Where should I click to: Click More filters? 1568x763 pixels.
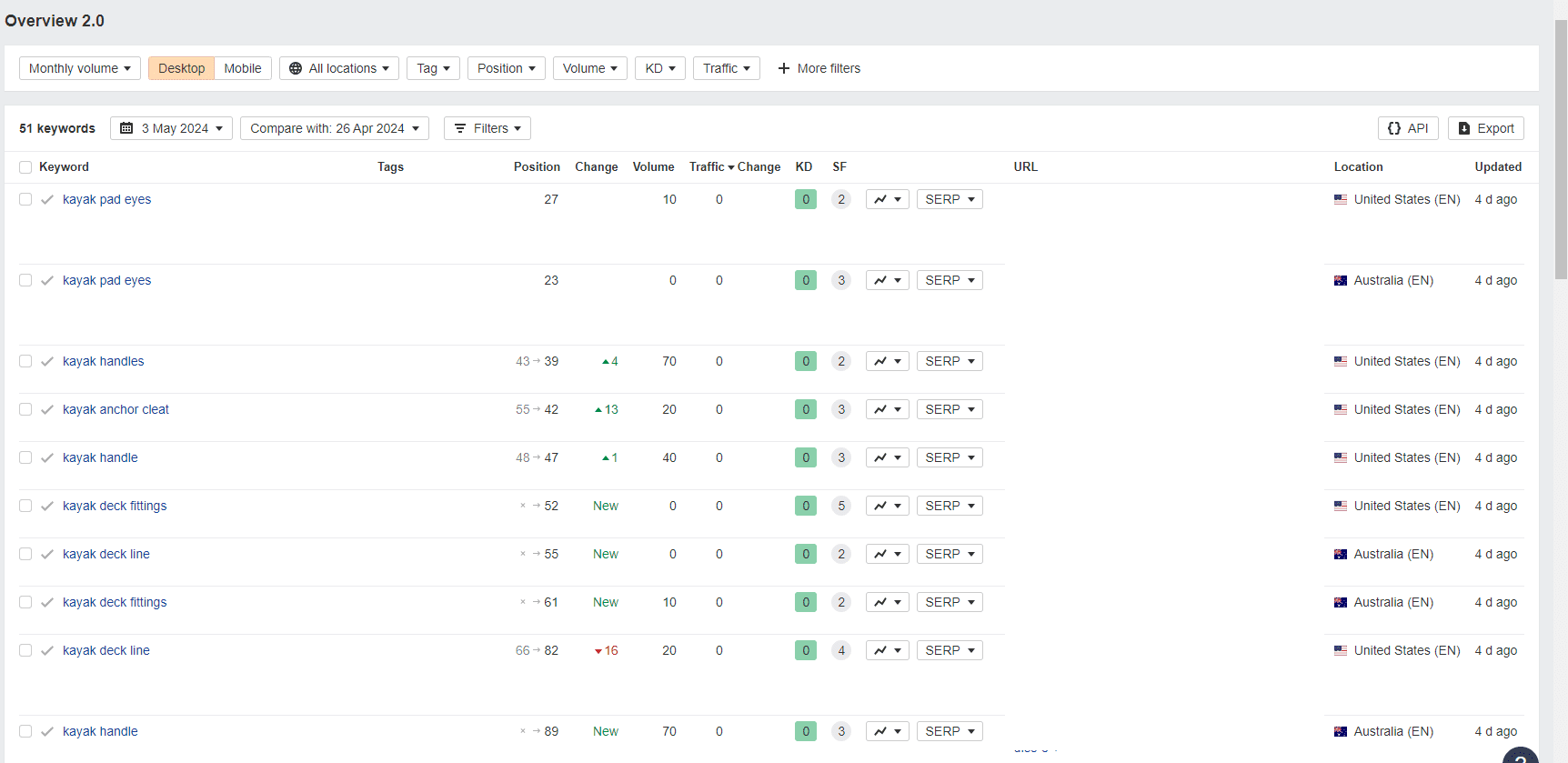pos(819,68)
